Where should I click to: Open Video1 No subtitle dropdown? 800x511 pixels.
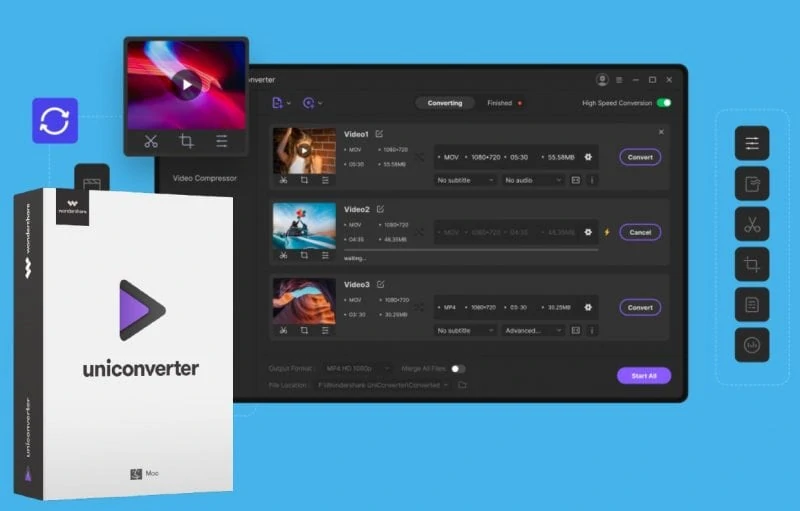465,180
